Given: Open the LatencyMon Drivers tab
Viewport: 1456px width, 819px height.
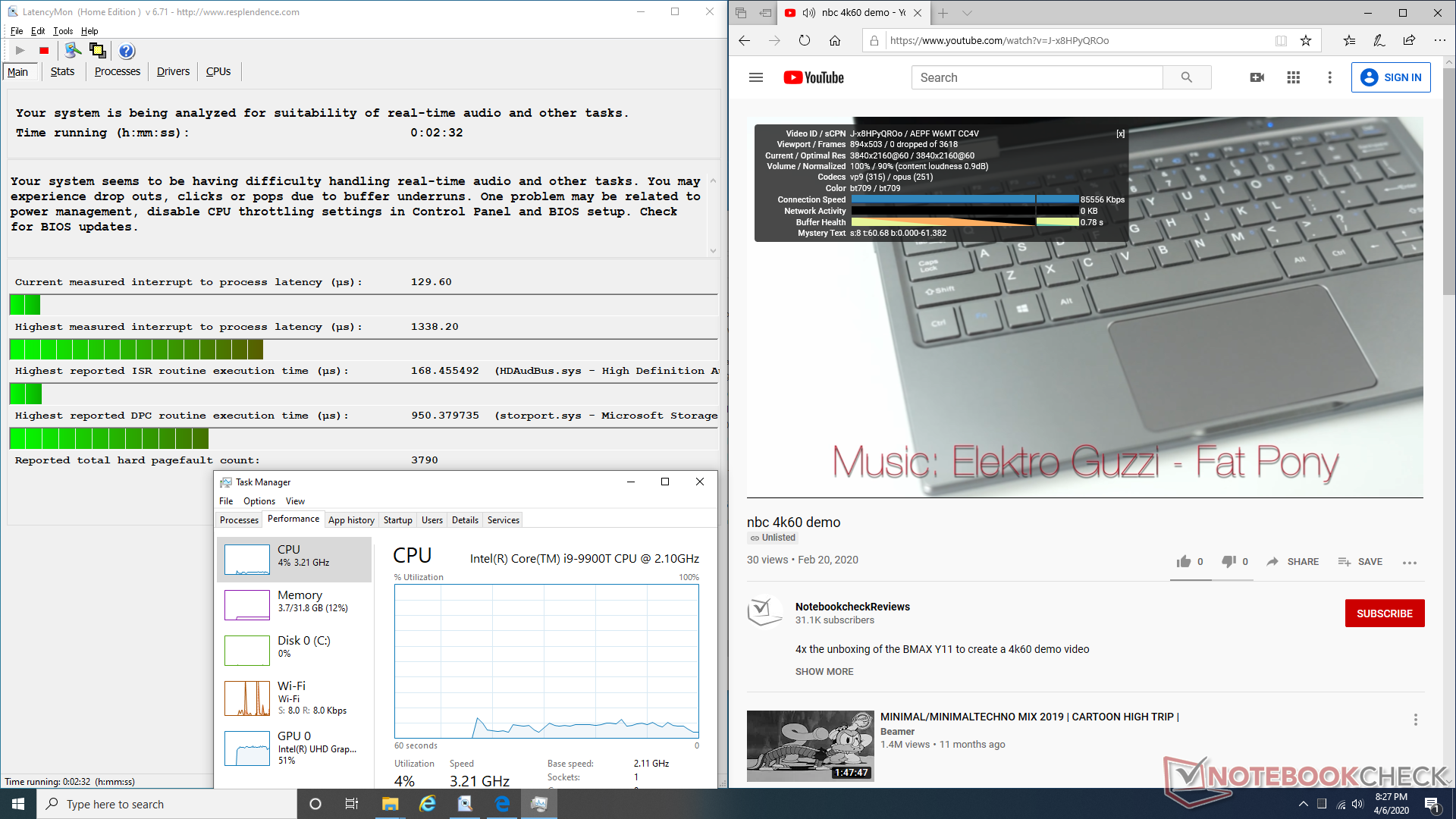Looking at the screenshot, I should [173, 71].
